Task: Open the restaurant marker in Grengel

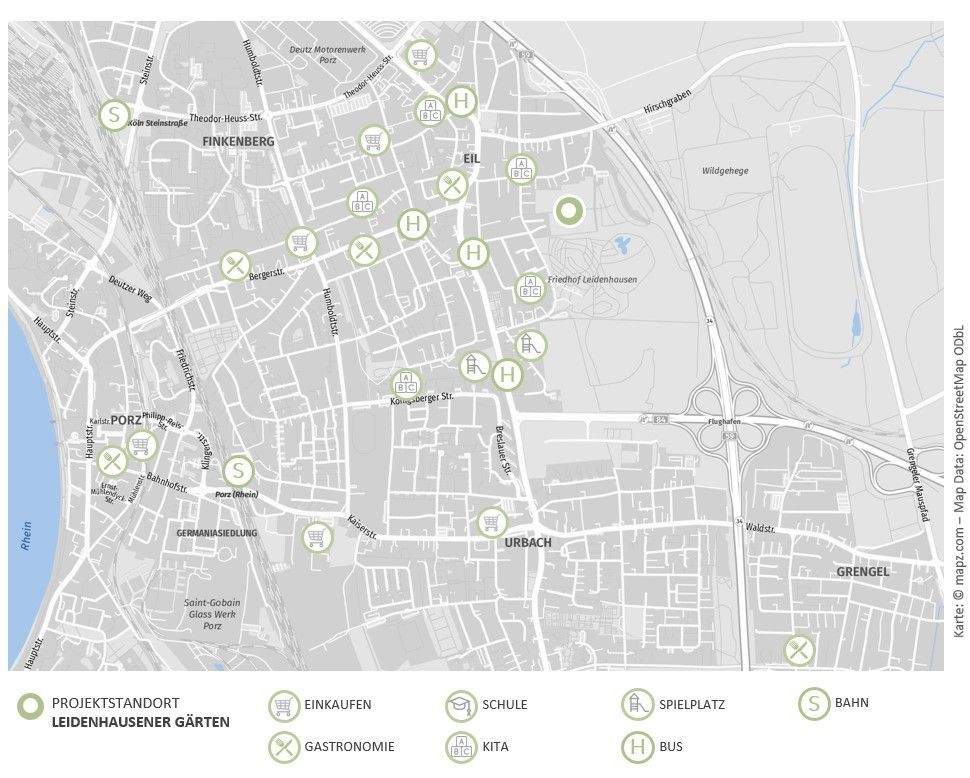Action: [x=798, y=651]
